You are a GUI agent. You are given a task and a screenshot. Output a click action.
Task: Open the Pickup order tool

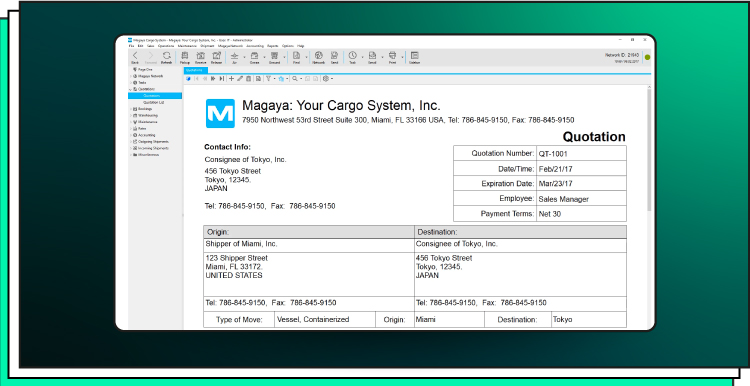click(185, 55)
